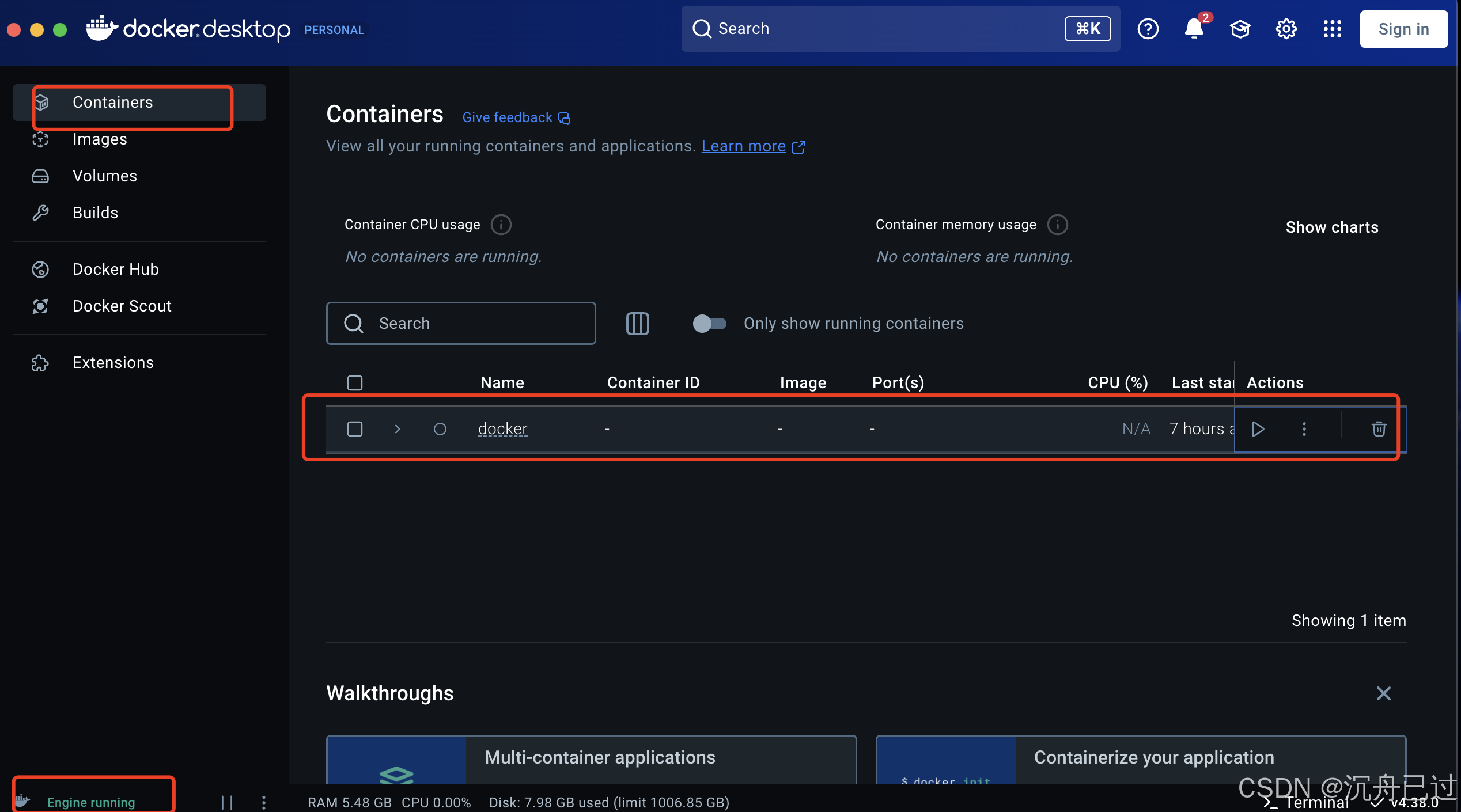Click the Builds wrench icon
1461x812 pixels.
pos(40,213)
